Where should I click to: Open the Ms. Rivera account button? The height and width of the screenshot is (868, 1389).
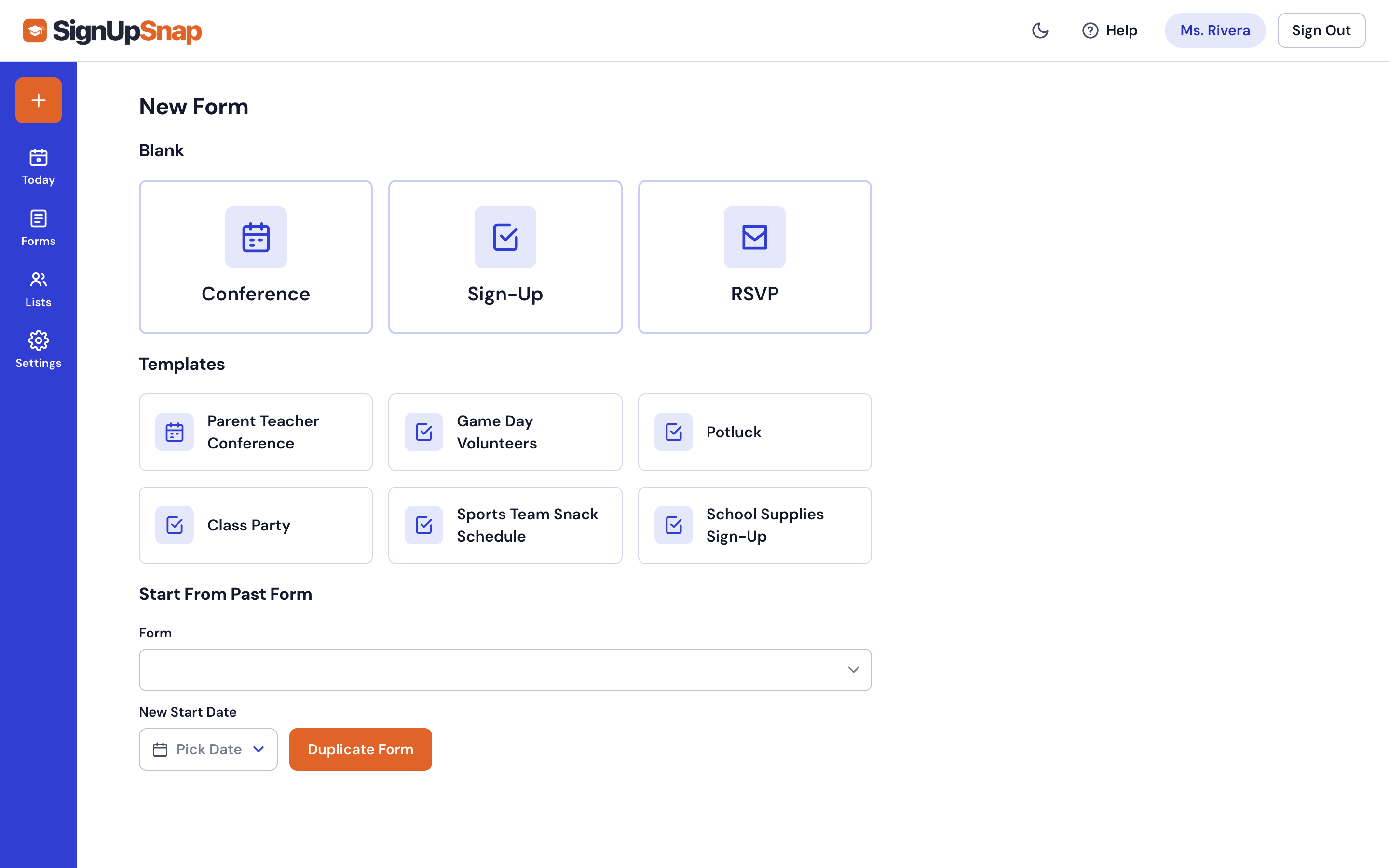coord(1215,30)
